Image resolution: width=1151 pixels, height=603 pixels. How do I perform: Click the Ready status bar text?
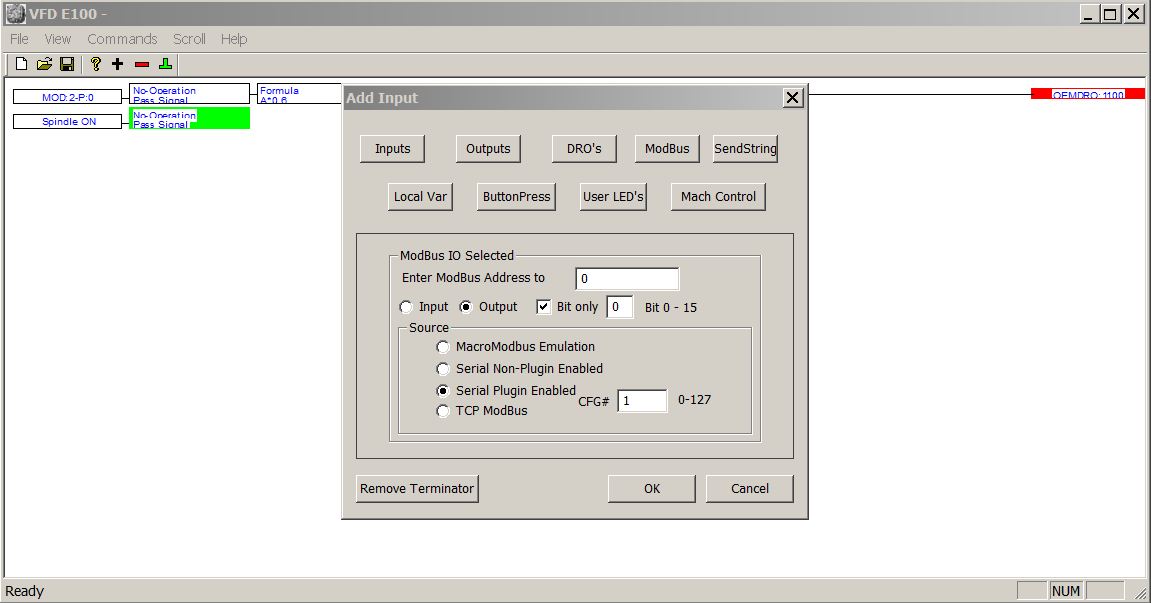(25, 591)
